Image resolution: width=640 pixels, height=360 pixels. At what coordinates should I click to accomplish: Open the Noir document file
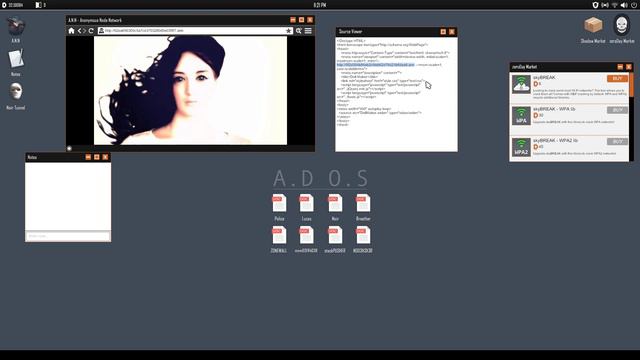pos(335,203)
